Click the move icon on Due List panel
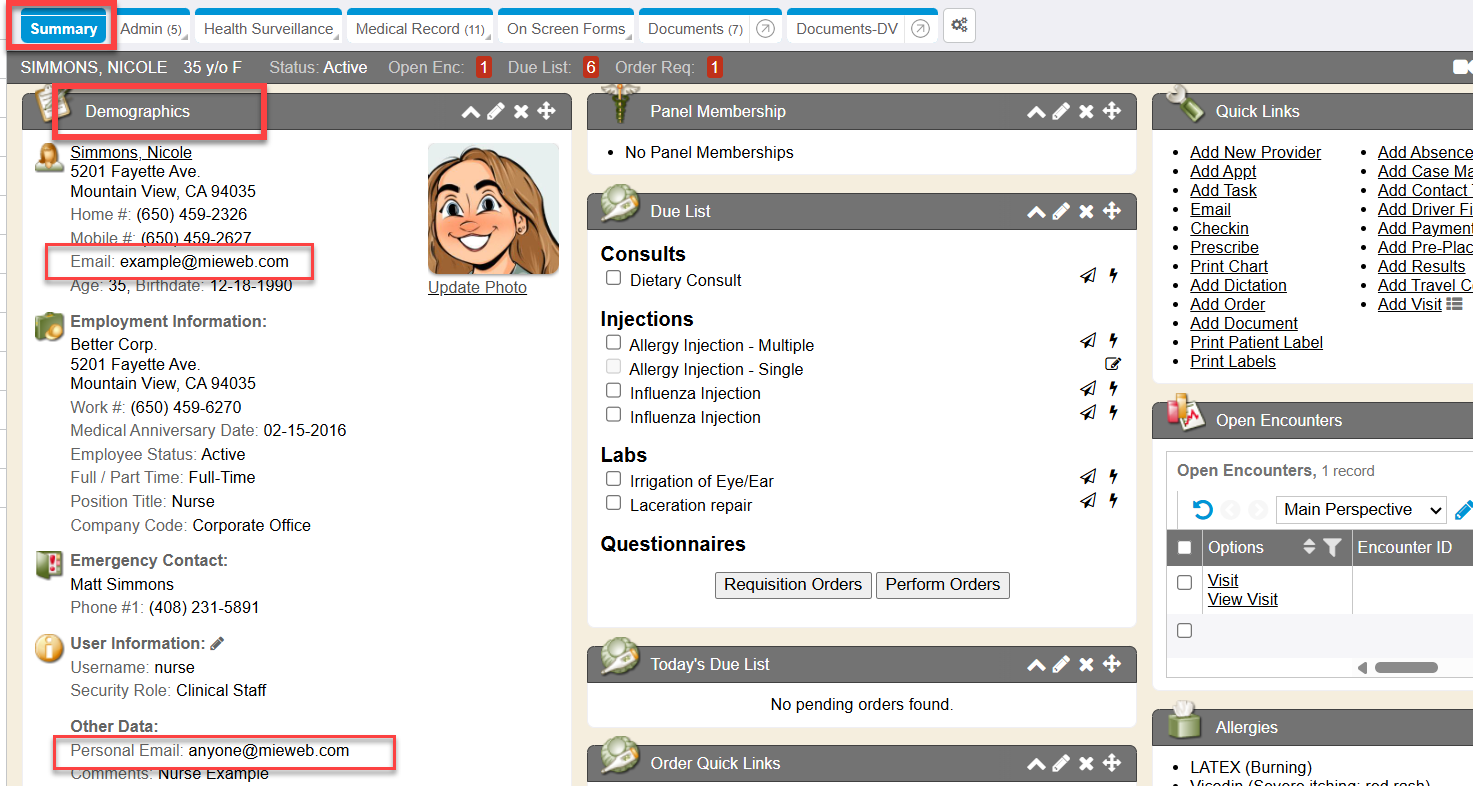Viewport: 1473px width, 786px height. (x=1111, y=211)
